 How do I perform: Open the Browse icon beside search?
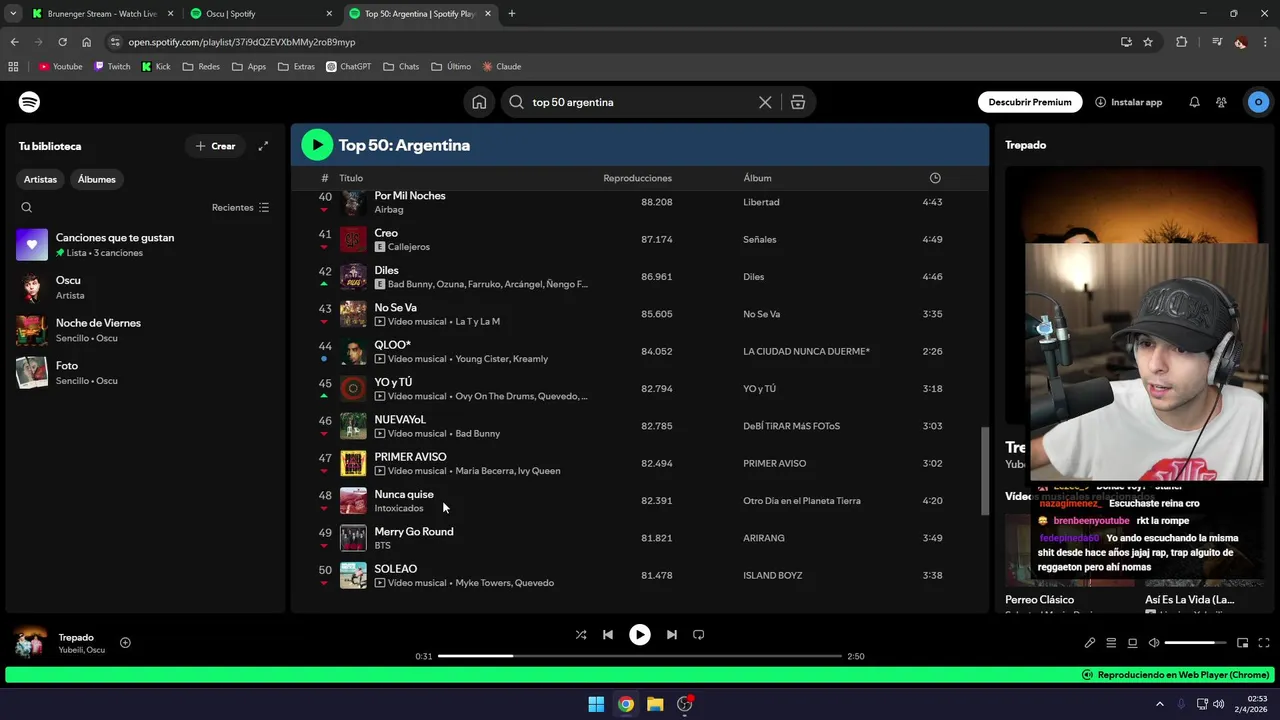click(x=797, y=102)
